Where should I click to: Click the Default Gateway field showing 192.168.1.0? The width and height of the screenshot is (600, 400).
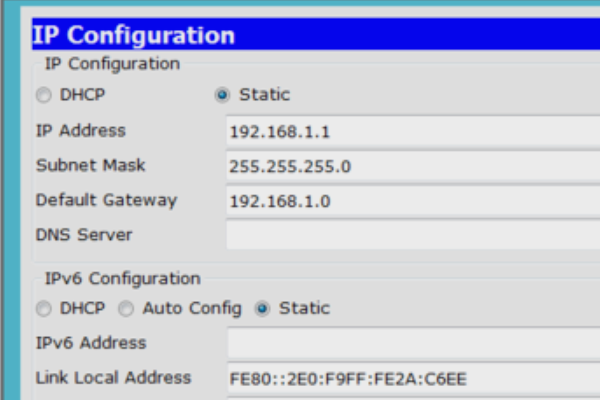coord(410,201)
